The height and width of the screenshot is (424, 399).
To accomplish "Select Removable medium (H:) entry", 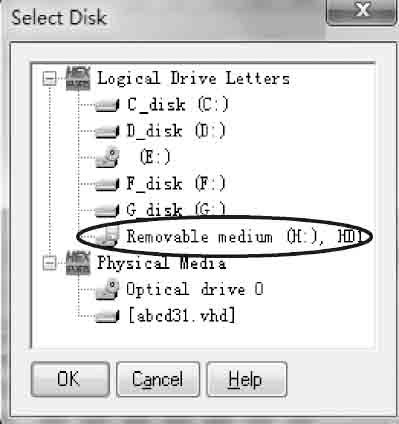I will [245, 237].
